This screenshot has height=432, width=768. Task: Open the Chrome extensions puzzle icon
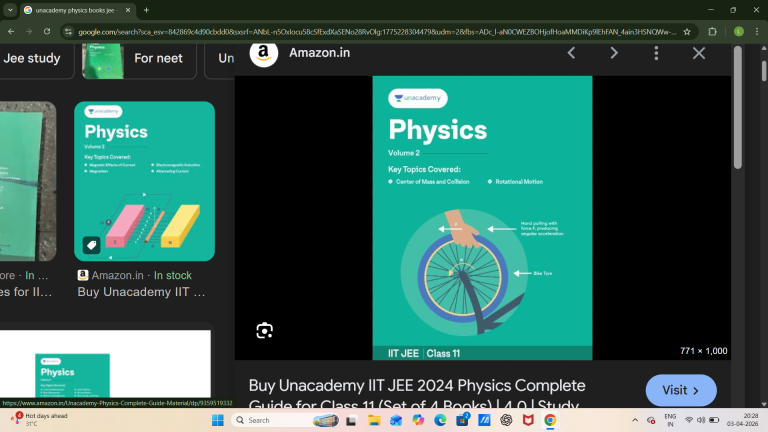point(712,32)
